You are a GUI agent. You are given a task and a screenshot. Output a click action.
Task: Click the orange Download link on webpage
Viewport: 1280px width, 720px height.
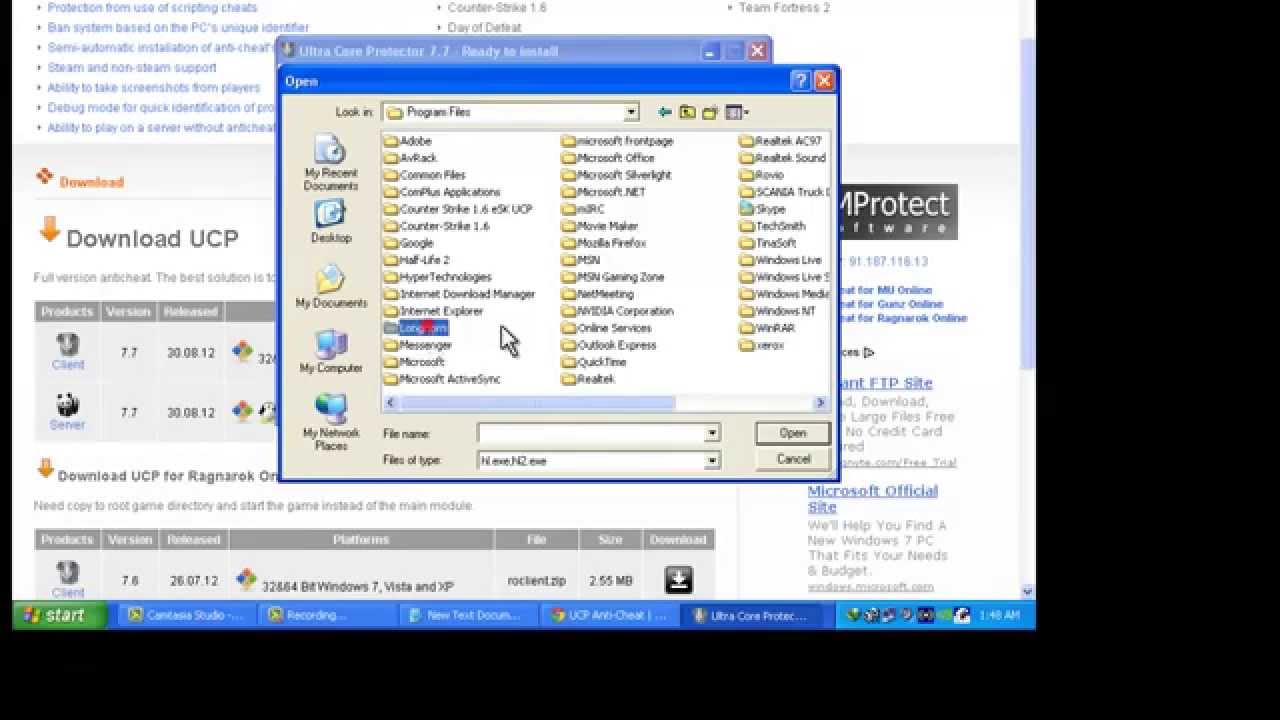click(x=91, y=182)
